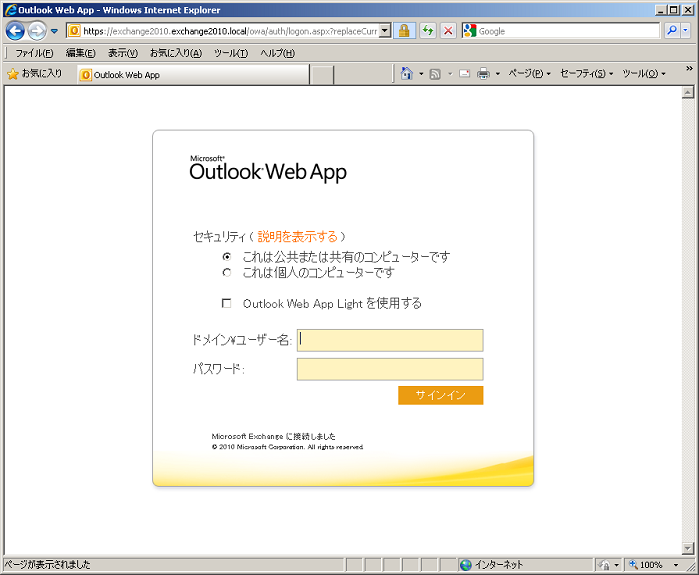Click the サインイン button
The image size is (699, 575).
pyautogui.click(x=440, y=395)
